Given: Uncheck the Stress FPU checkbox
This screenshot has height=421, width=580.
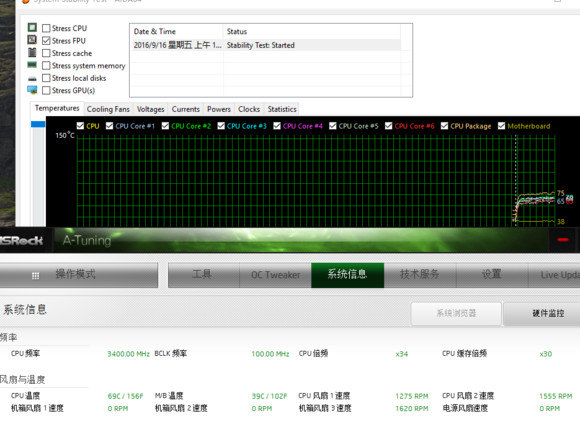Looking at the screenshot, I should point(46,41).
